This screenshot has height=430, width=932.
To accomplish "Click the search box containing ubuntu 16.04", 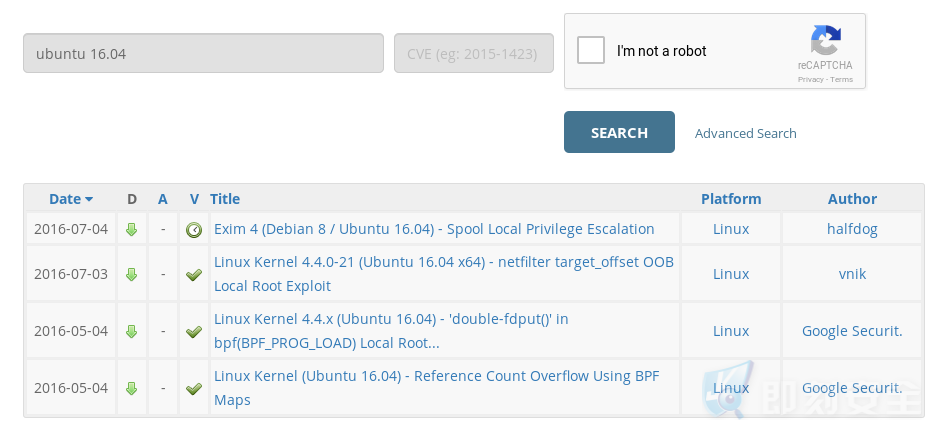I will pos(203,54).
